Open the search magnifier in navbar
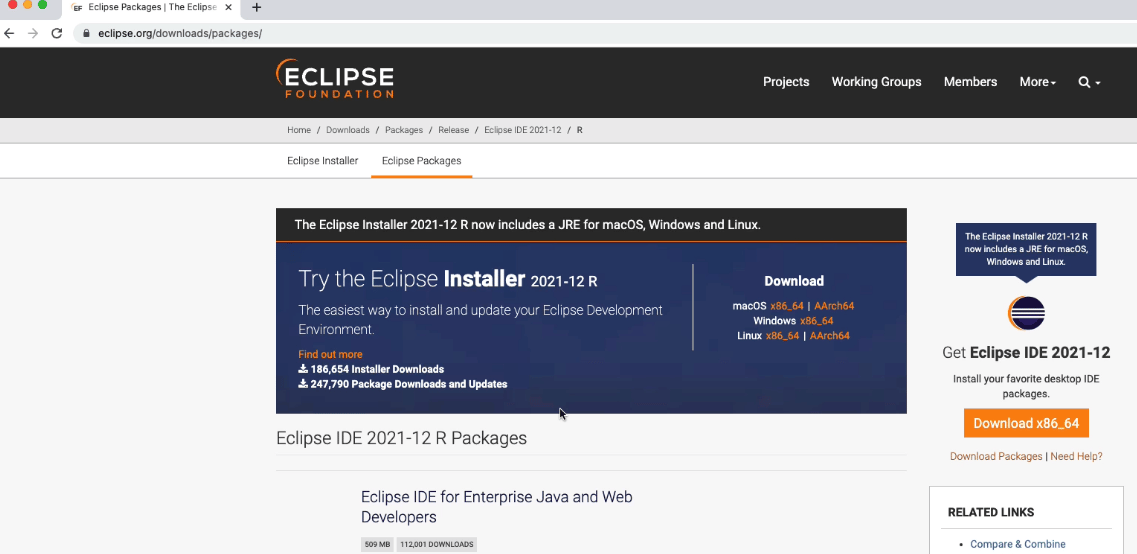The height and width of the screenshot is (554, 1137). (x=1089, y=82)
